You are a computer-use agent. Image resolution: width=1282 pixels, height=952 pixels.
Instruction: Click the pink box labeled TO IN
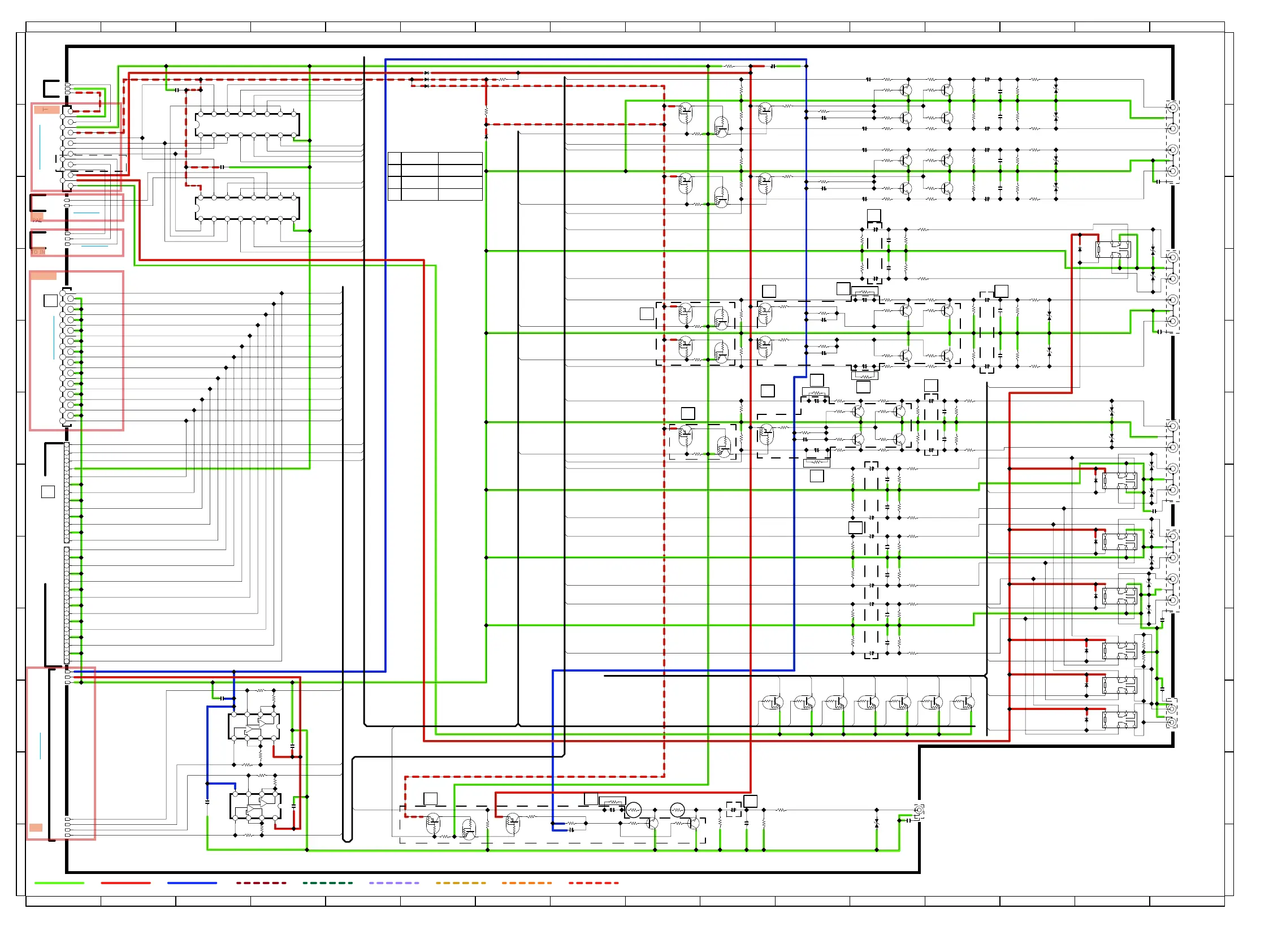77,243
